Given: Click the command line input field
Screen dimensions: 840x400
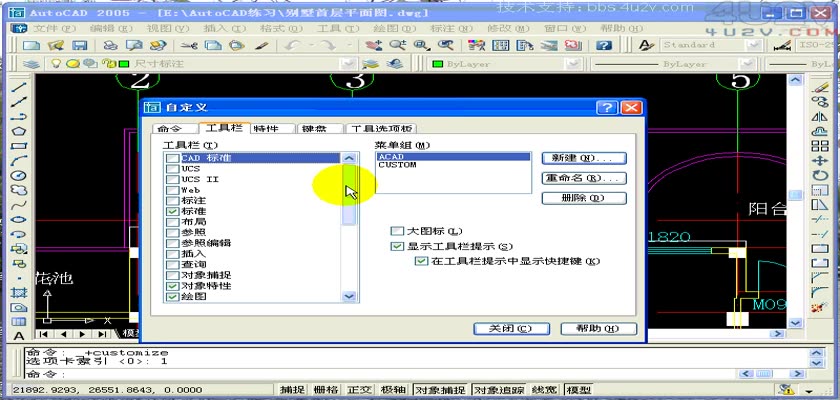Looking at the screenshot, I should click(378, 374).
